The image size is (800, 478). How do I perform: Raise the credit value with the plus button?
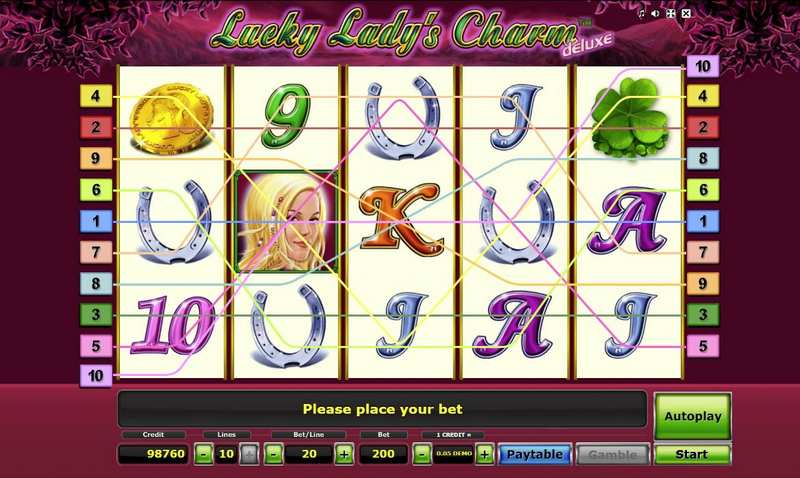tap(485, 454)
